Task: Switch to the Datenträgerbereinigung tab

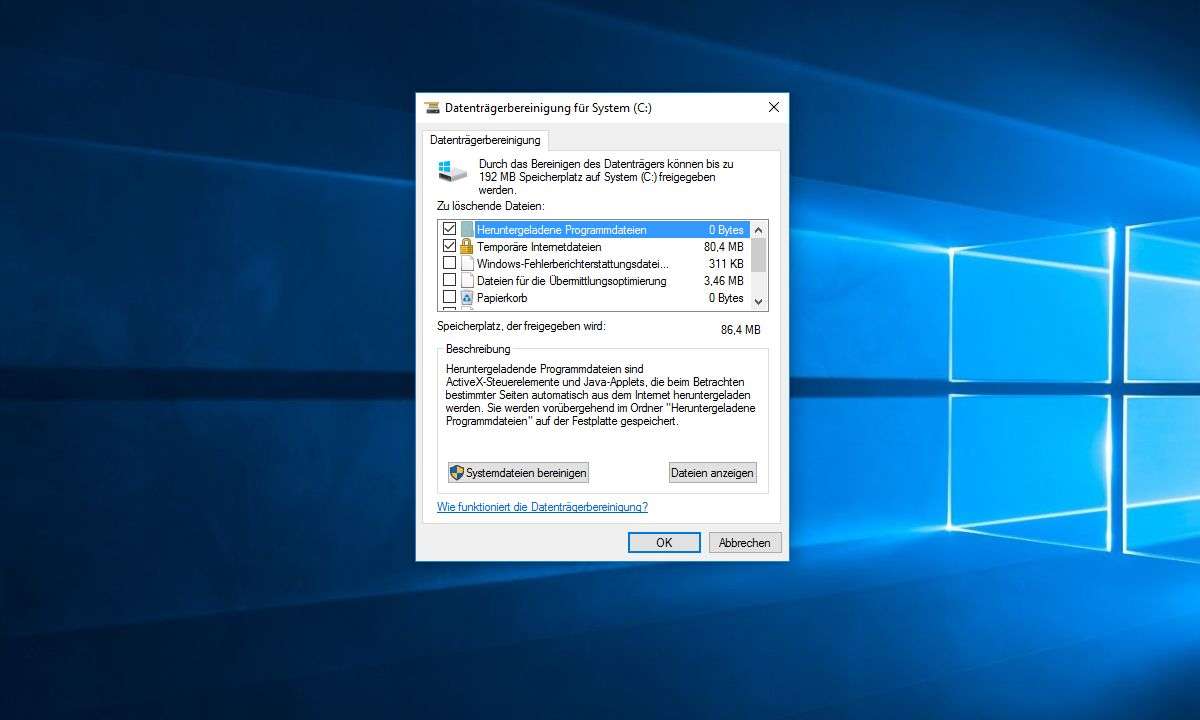Action: point(485,140)
